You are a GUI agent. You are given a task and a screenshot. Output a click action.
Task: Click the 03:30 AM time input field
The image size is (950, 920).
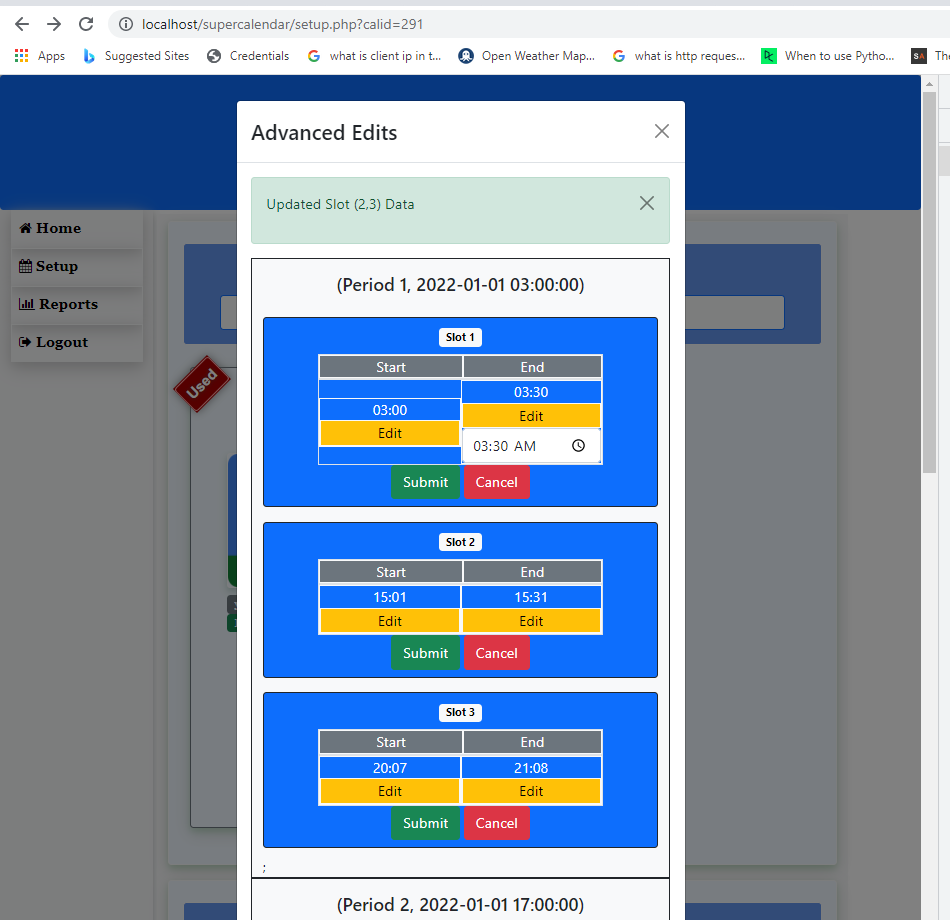531,446
